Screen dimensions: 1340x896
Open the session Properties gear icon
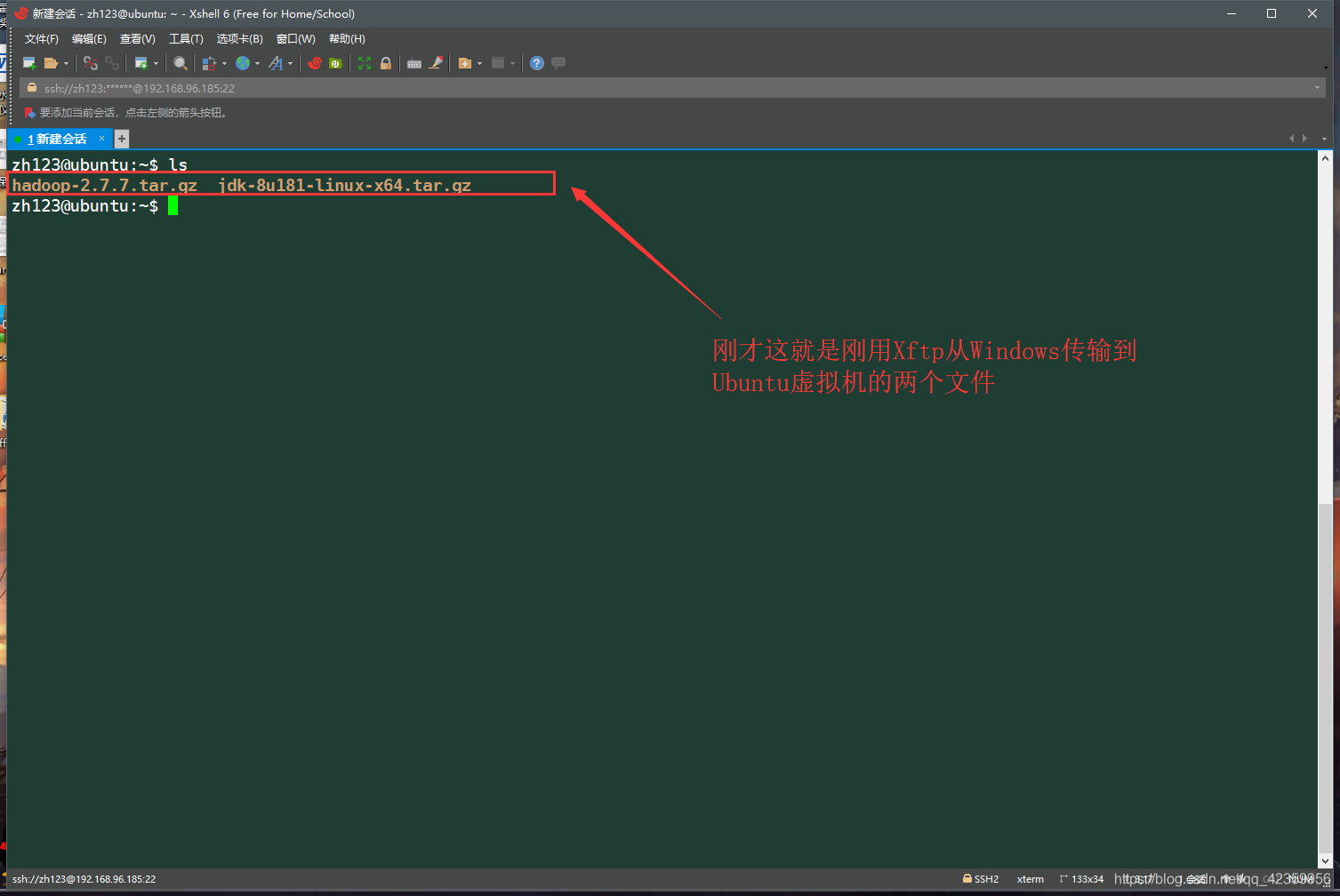click(140, 63)
